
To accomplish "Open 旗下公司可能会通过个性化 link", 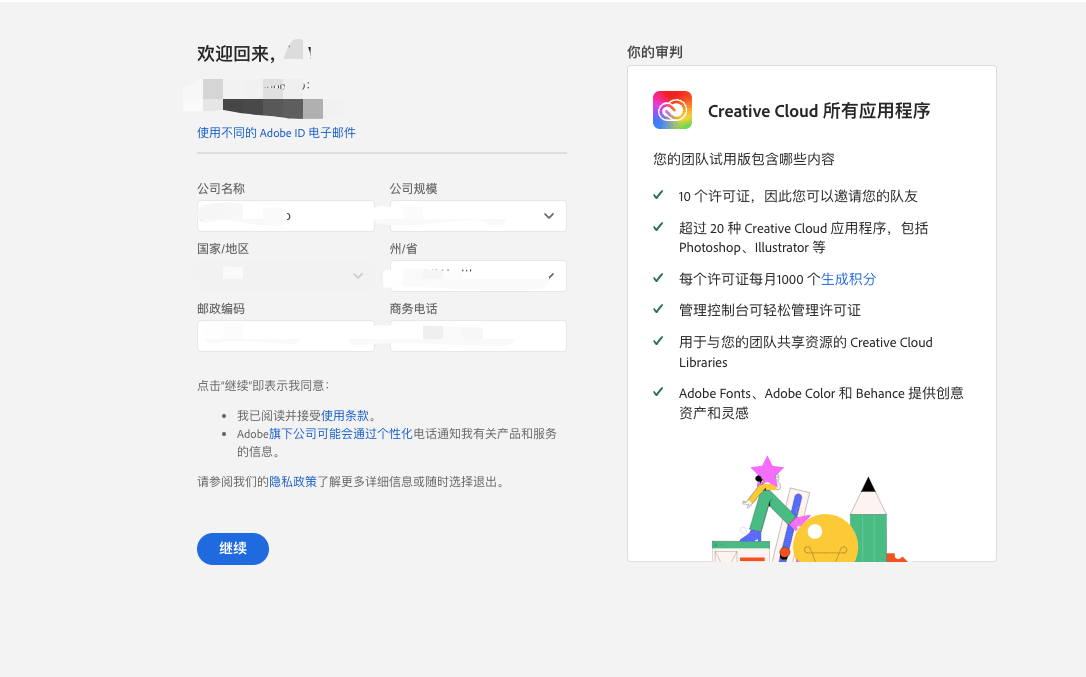I will click(341, 434).
